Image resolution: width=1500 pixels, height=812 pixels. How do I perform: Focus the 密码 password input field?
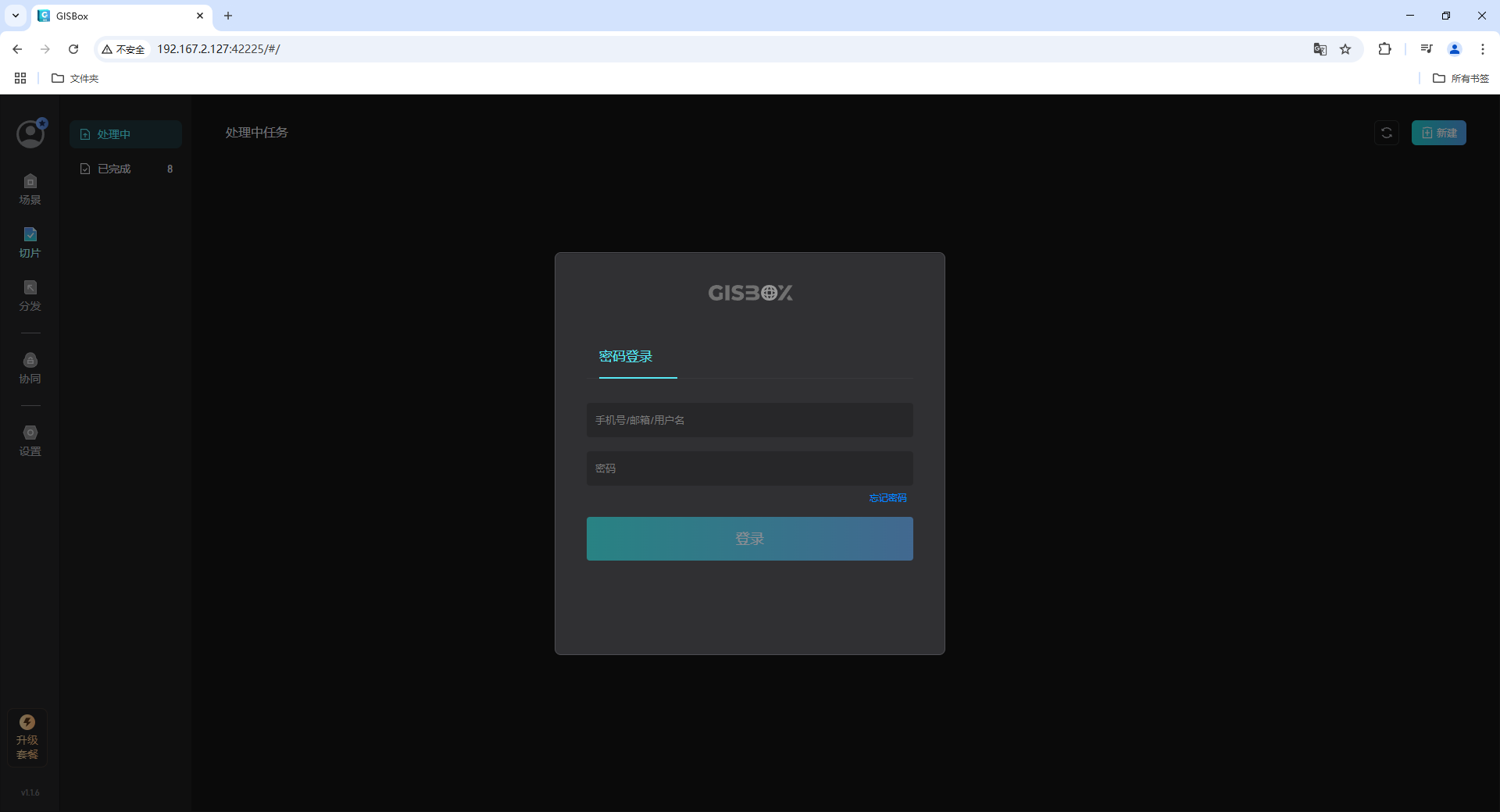tap(750, 468)
